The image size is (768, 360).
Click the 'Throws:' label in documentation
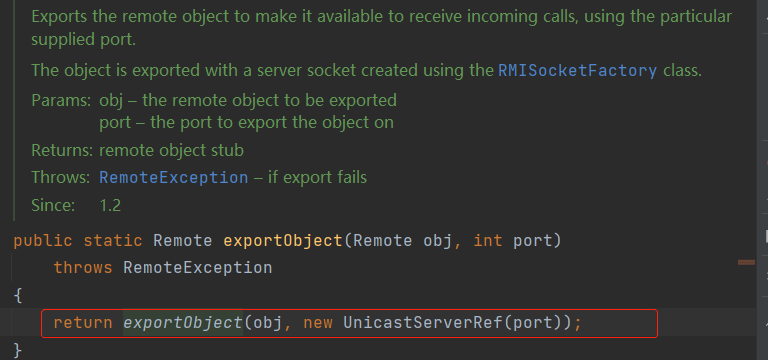click(61, 177)
